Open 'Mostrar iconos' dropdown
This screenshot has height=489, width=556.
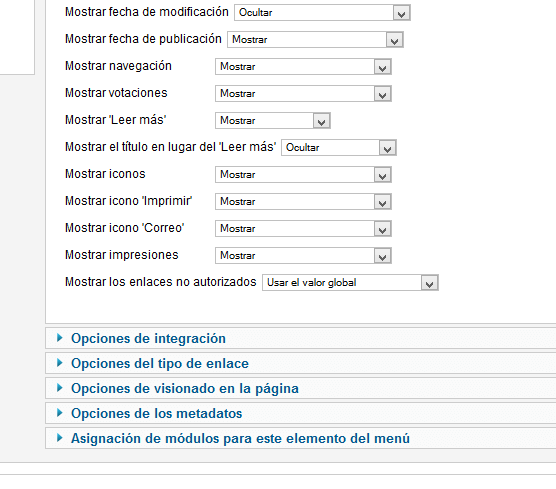point(303,174)
